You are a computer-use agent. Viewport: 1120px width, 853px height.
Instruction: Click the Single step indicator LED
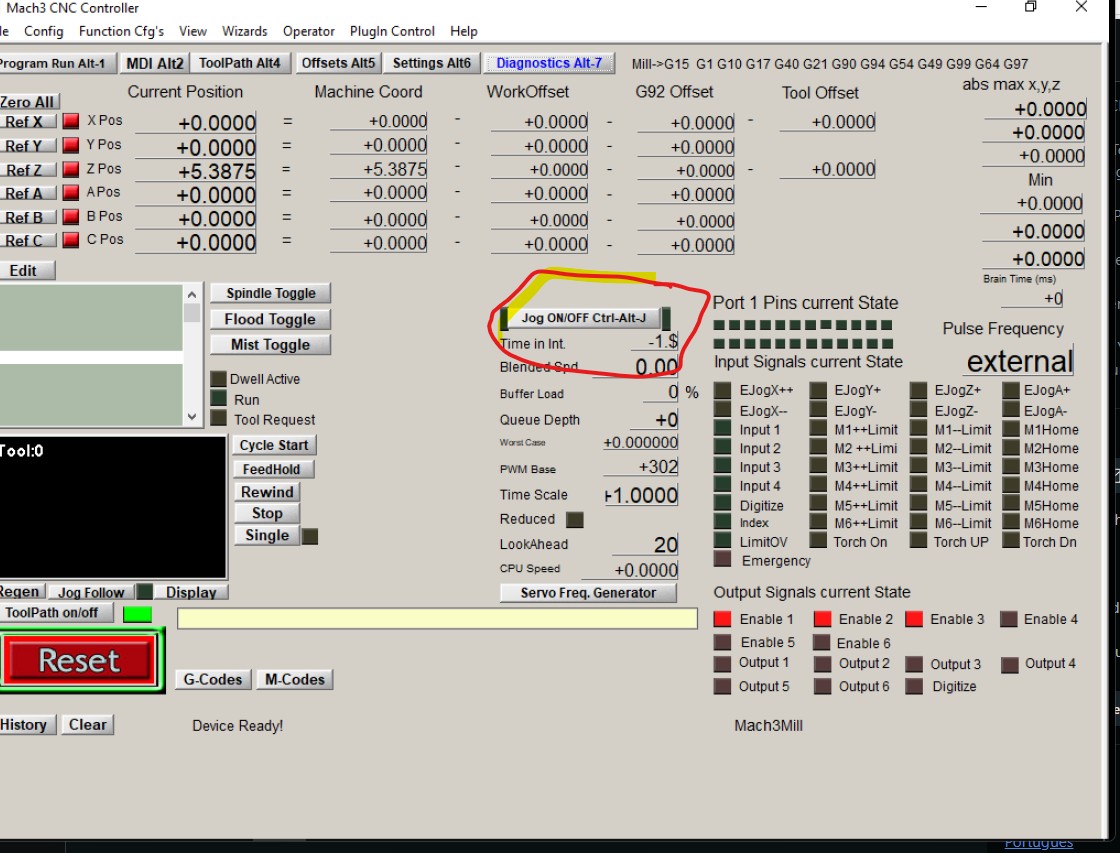[x=310, y=536]
